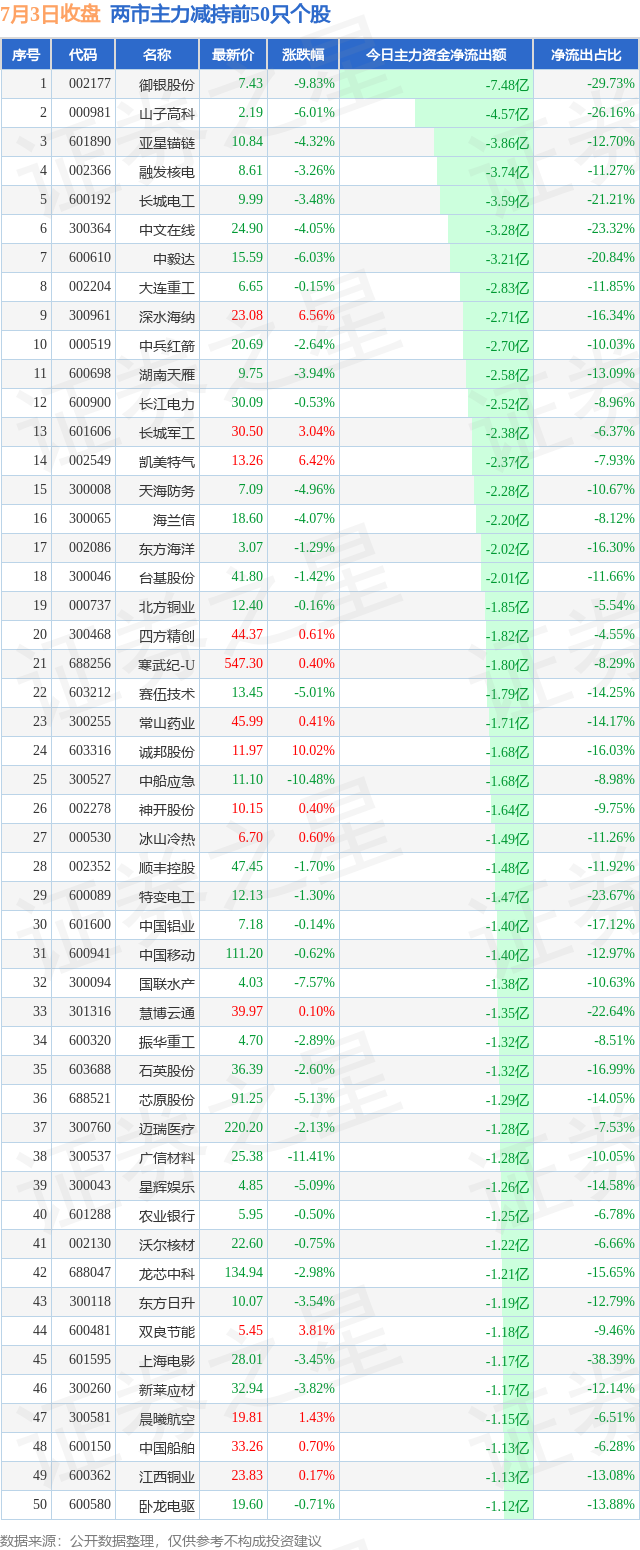Select stock name 石英股份
This screenshot has width=640, height=1550.
(x=167, y=1070)
